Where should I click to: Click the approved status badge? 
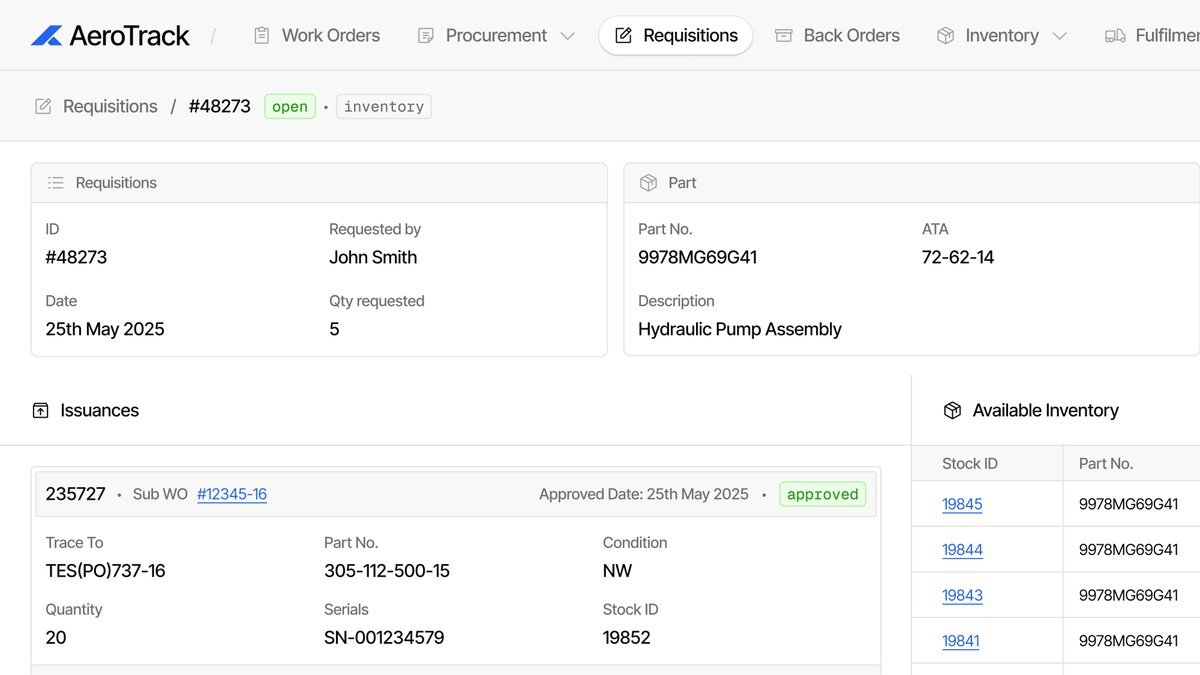pyautogui.click(x=822, y=494)
